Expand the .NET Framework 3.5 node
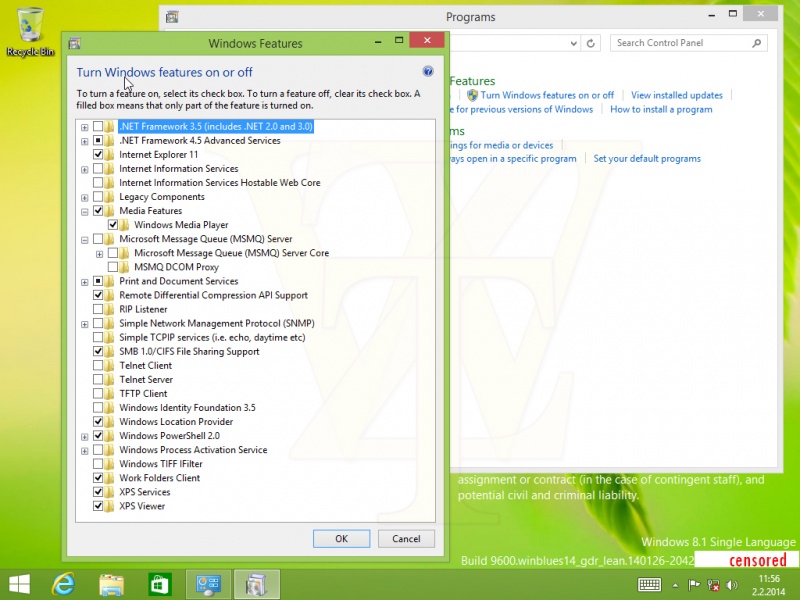 tap(85, 127)
